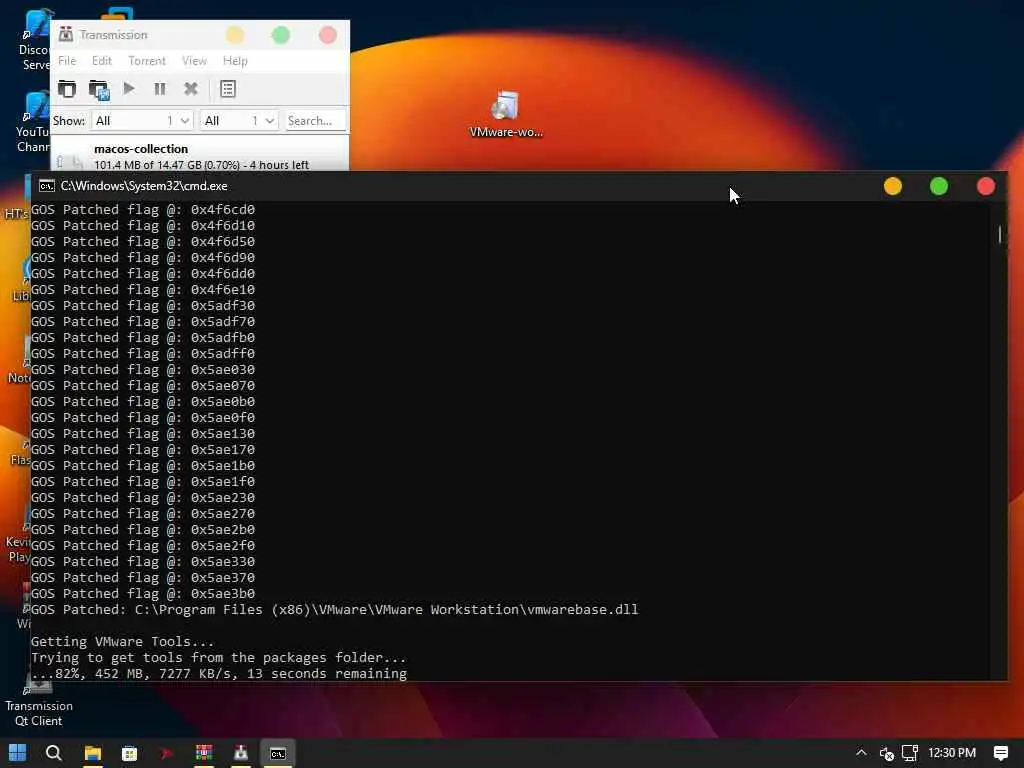Show hidden tray icons chevron
The width and height of the screenshot is (1024, 768).
tap(861, 753)
